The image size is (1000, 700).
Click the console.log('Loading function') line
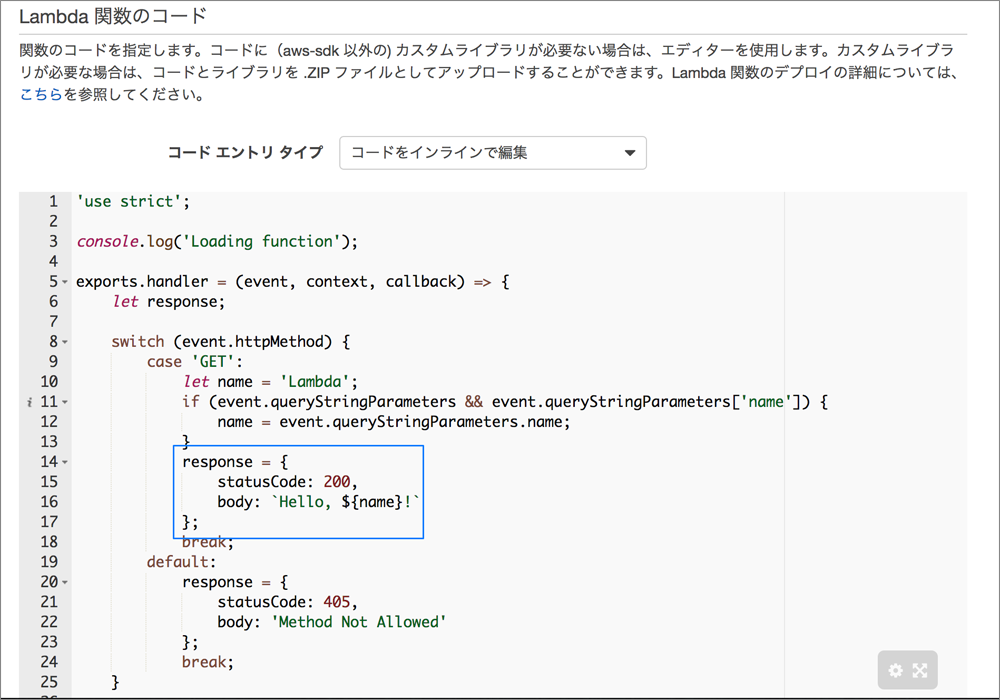[217, 242]
